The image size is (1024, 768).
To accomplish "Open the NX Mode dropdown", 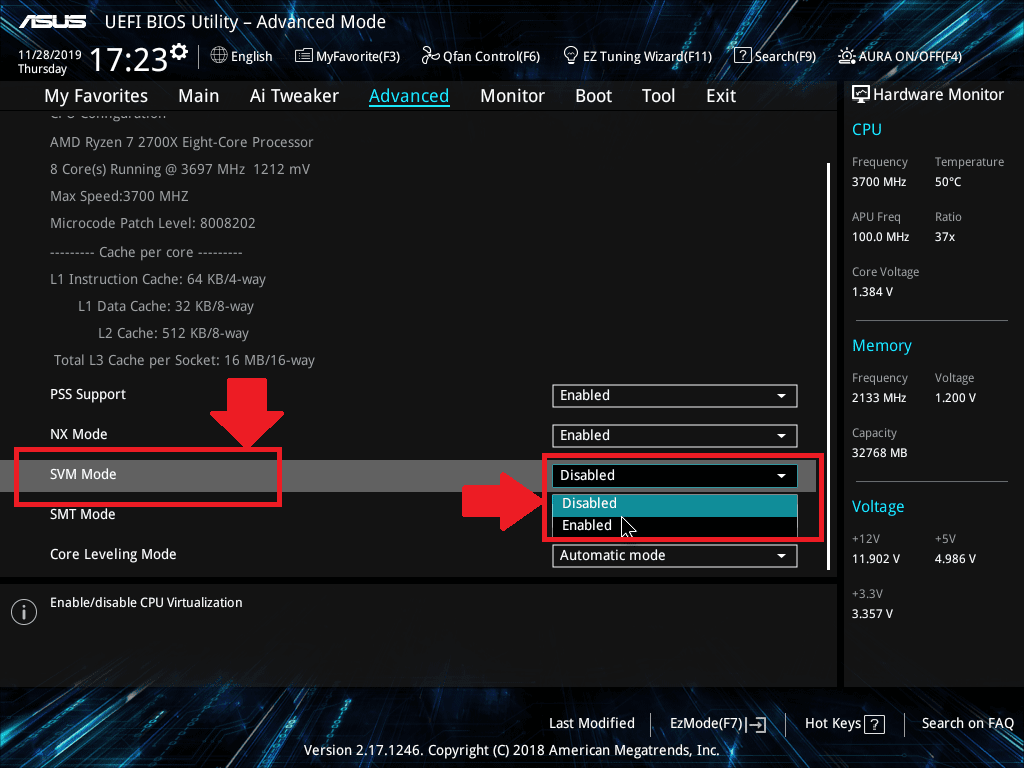I will [674, 435].
